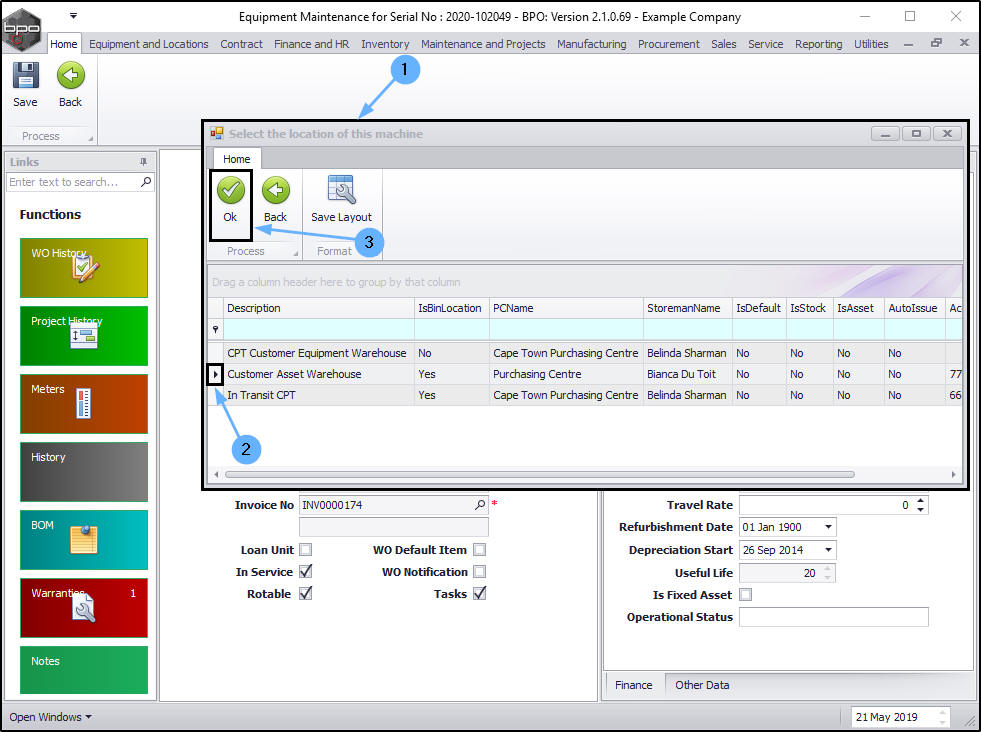Restore the ribbon child window

click(936, 43)
